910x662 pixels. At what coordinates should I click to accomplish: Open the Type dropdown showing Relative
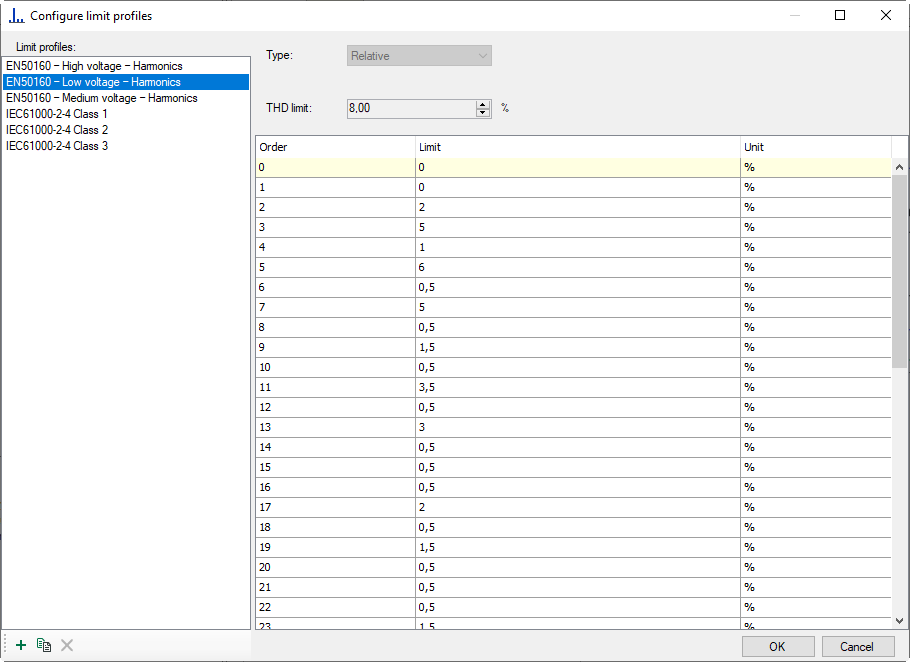tap(419, 56)
